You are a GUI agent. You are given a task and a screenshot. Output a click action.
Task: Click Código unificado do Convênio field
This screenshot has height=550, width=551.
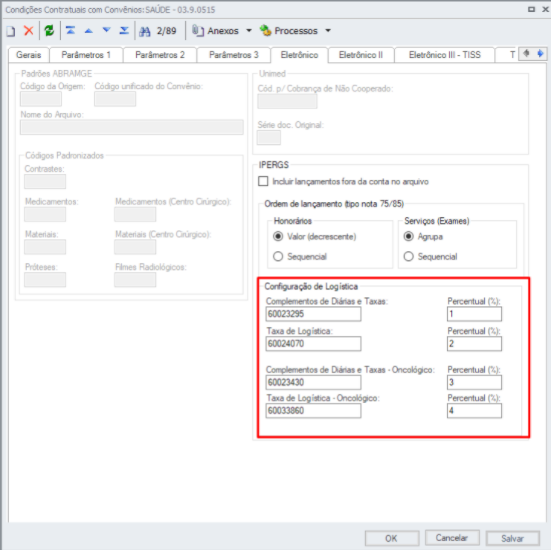coord(115,99)
